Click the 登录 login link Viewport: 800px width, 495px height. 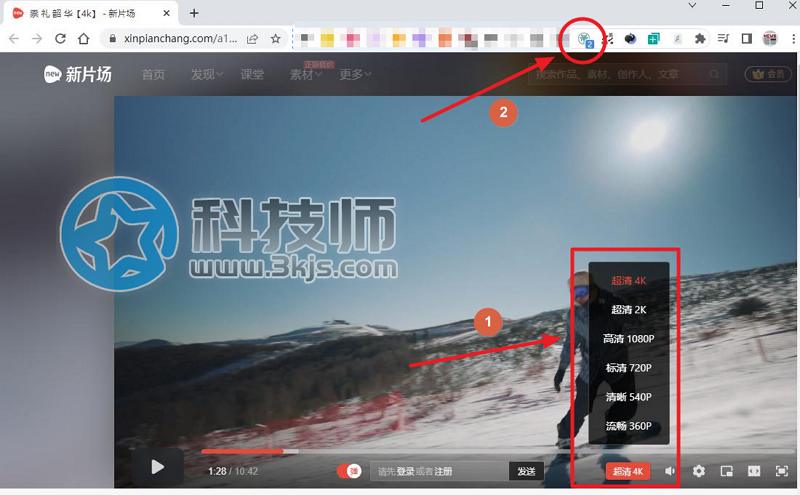[405, 472]
